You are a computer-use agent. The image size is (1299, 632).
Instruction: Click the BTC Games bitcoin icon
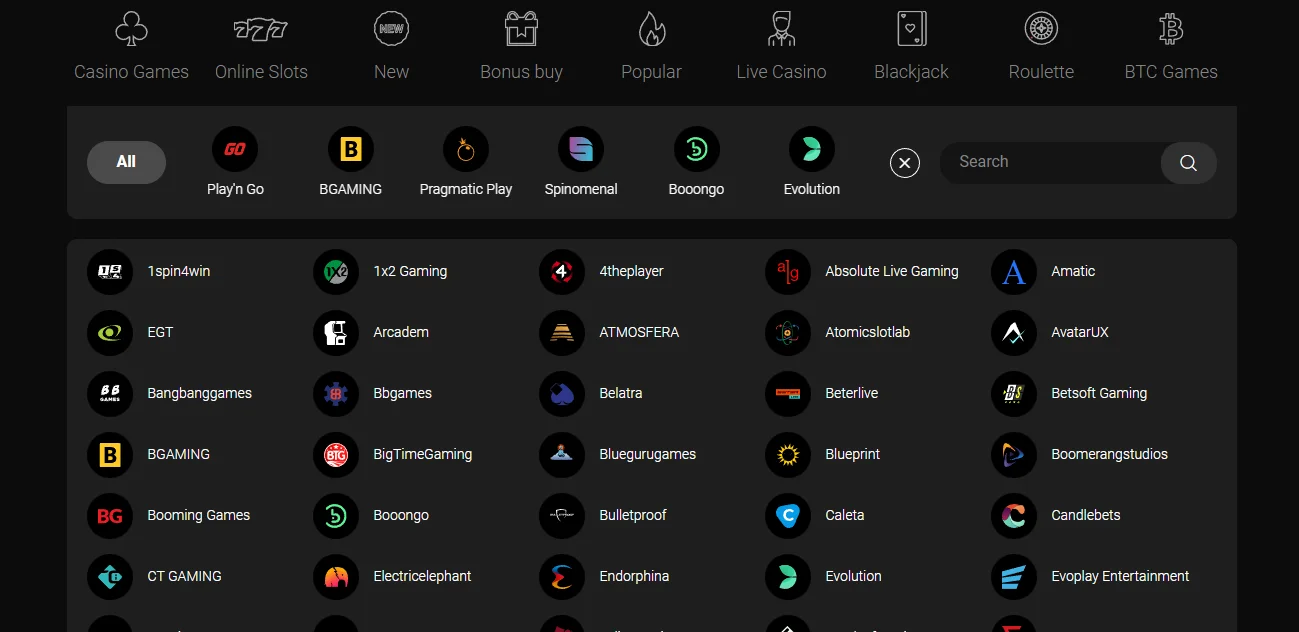pos(1171,29)
